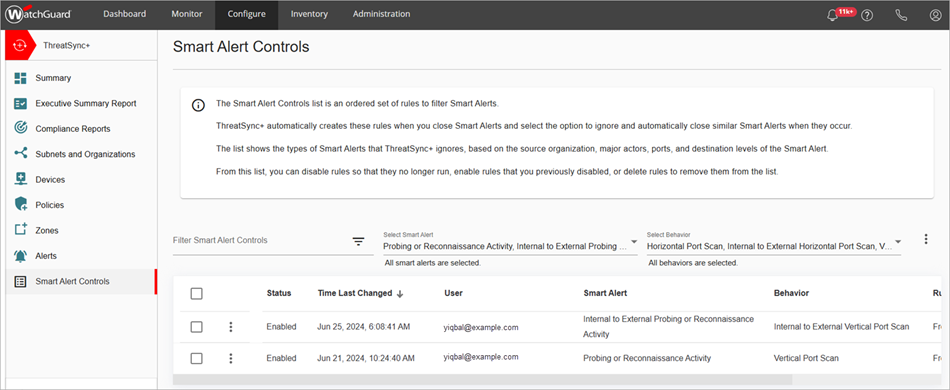This screenshot has width=950, height=390.
Task: Click the filter lines icon
Action: (x=359, y=242)
